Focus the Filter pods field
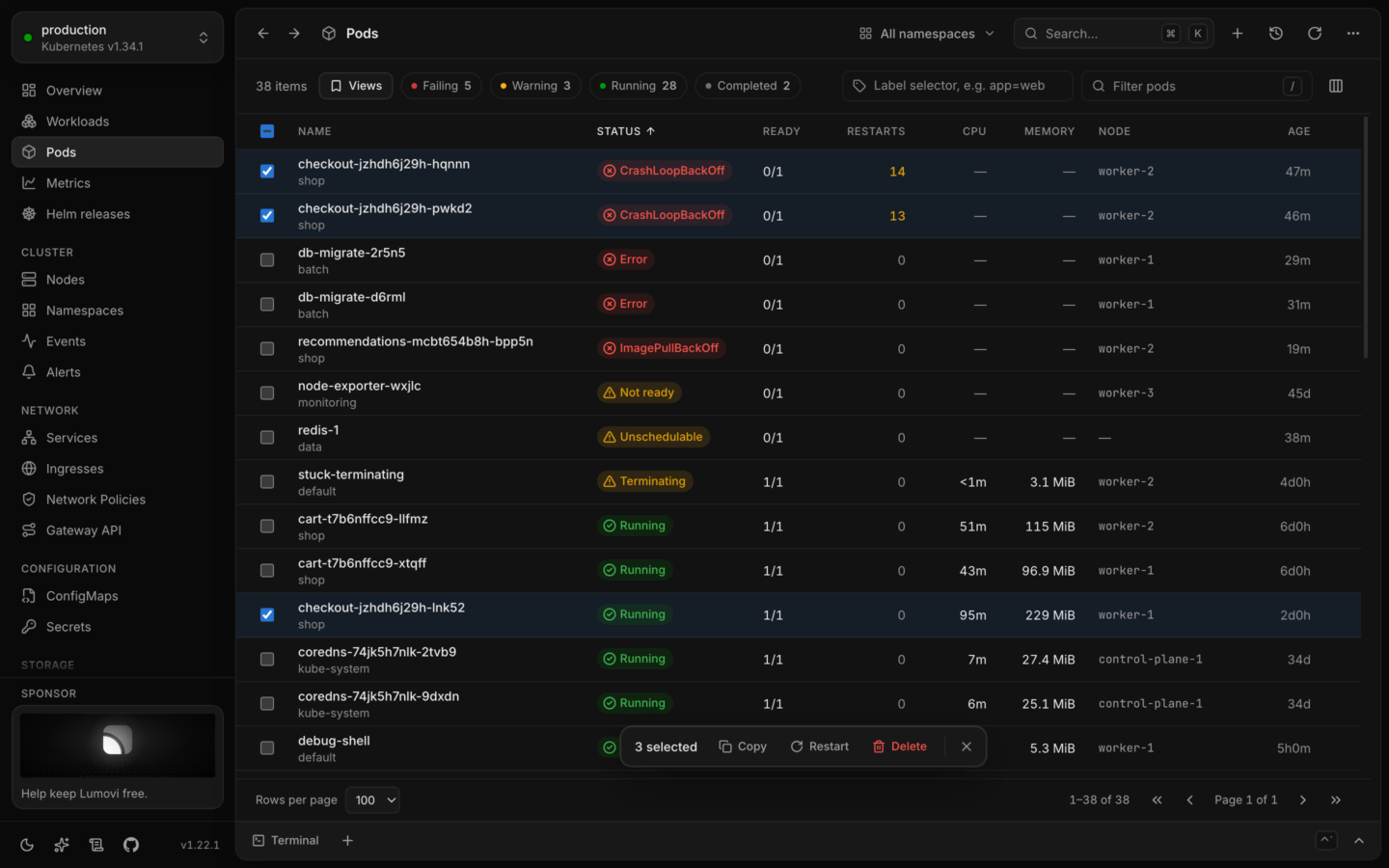Screen dimensions: 1389x868 click(x=1197, y=86)
